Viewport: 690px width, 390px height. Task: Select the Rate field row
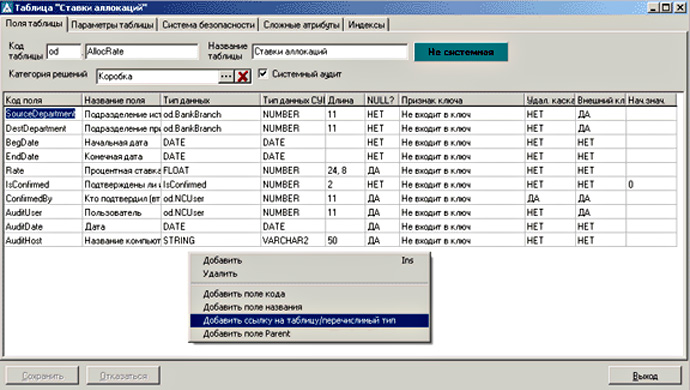(x=341, y=170)
